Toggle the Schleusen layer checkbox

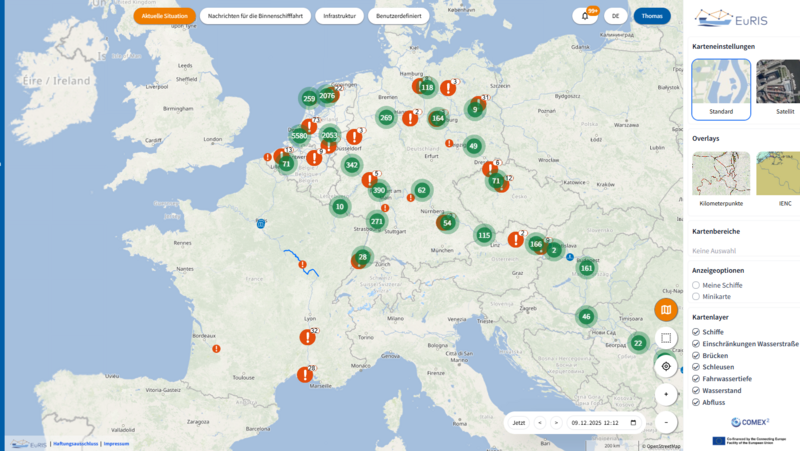pos(696,367)
